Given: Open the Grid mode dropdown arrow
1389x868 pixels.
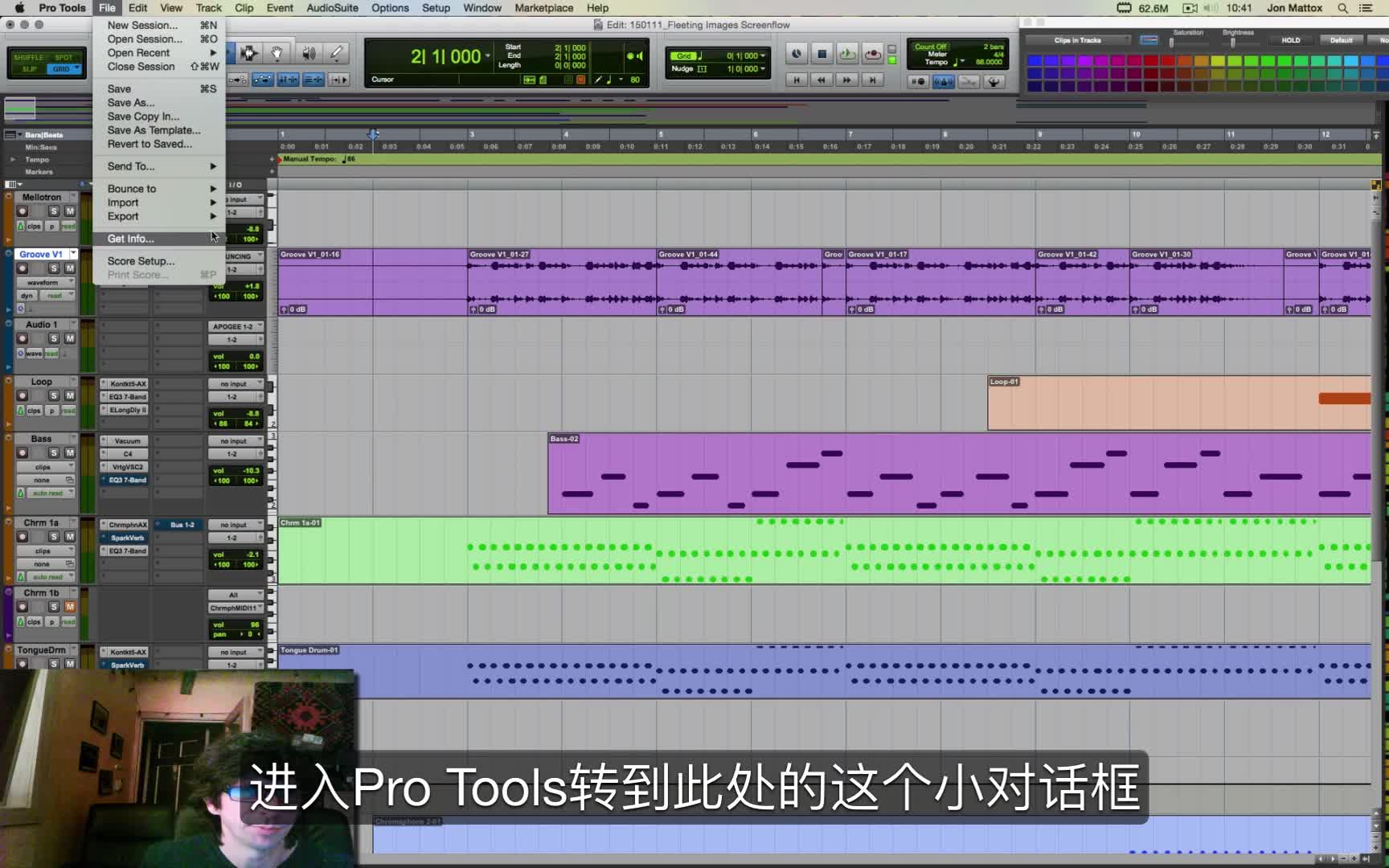Looking at the screenshot, I should (76, 69).
